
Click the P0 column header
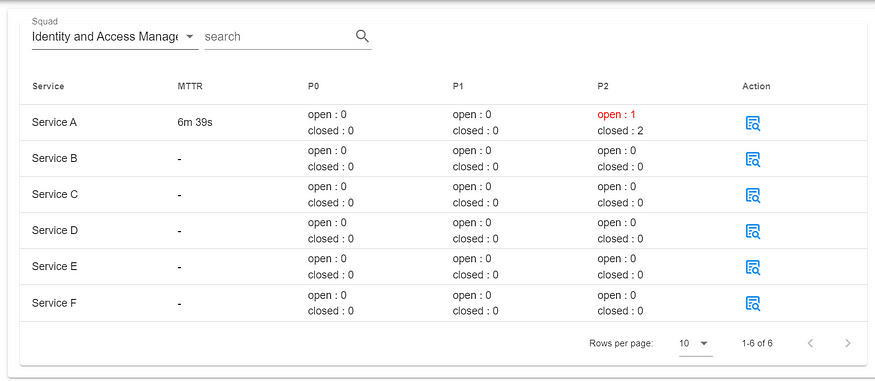[x=314, y=86]
